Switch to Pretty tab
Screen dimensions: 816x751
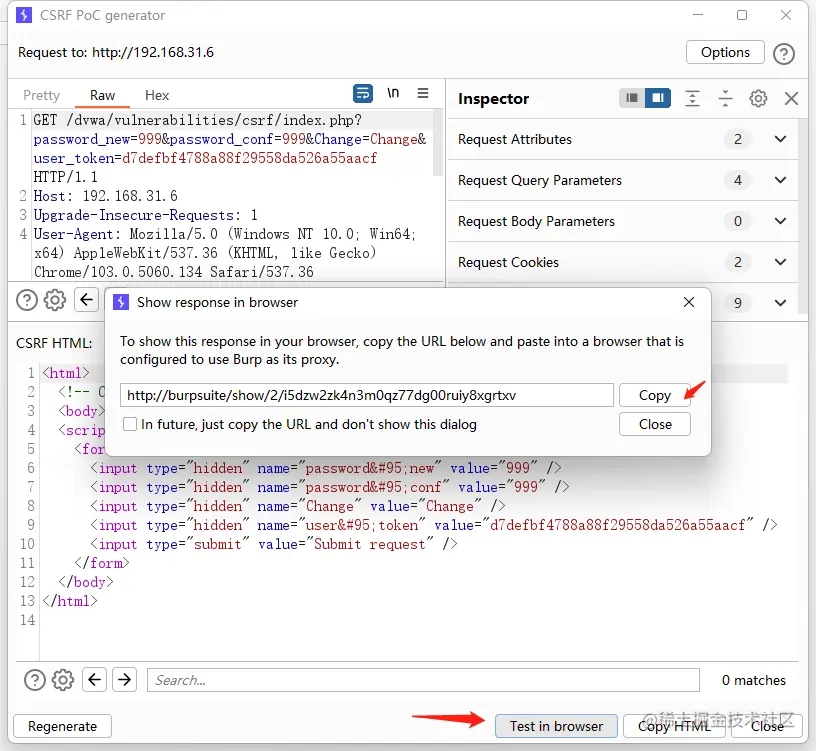[x=42, y=95]
